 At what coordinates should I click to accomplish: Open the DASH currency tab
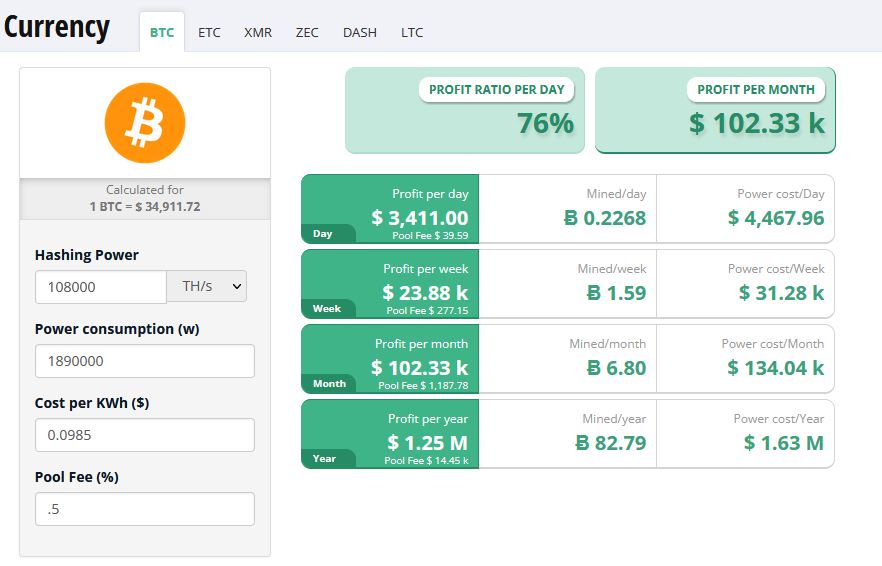[360, 32]
